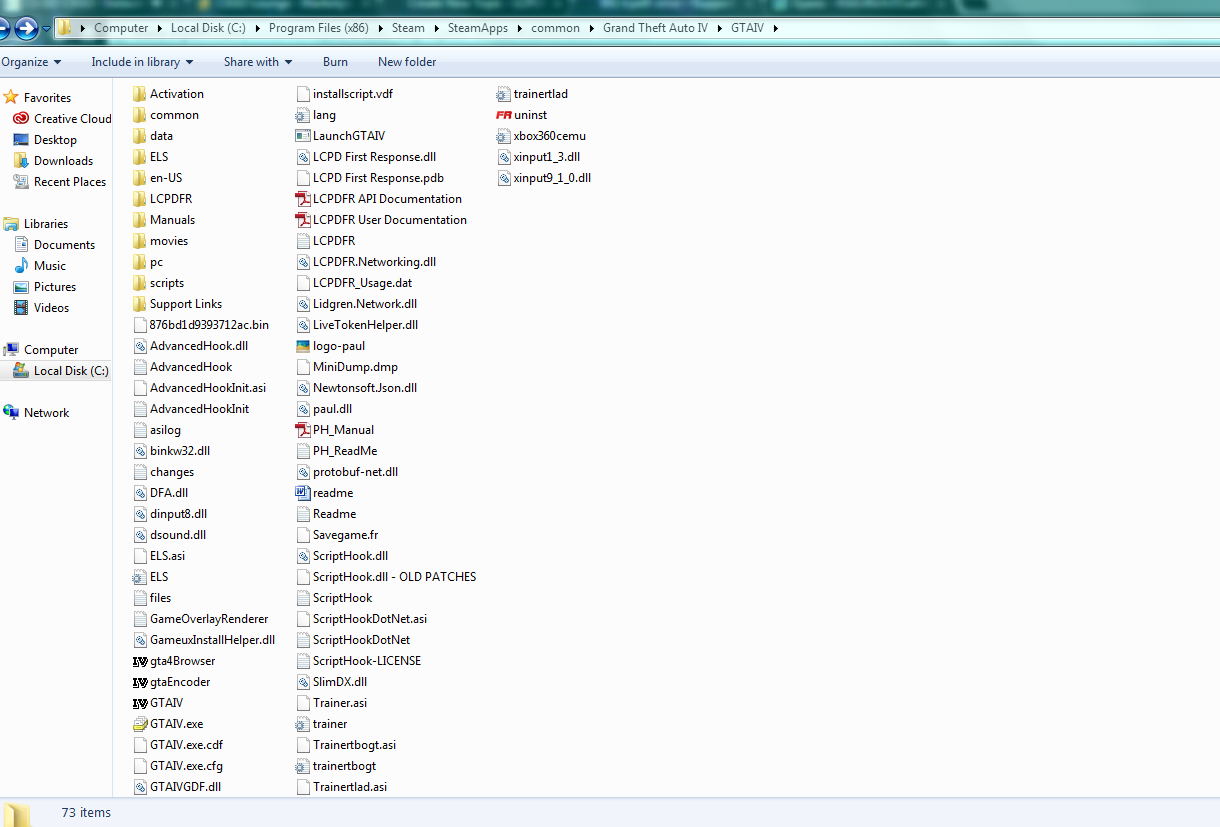Click the Activation folder icon

140,94
